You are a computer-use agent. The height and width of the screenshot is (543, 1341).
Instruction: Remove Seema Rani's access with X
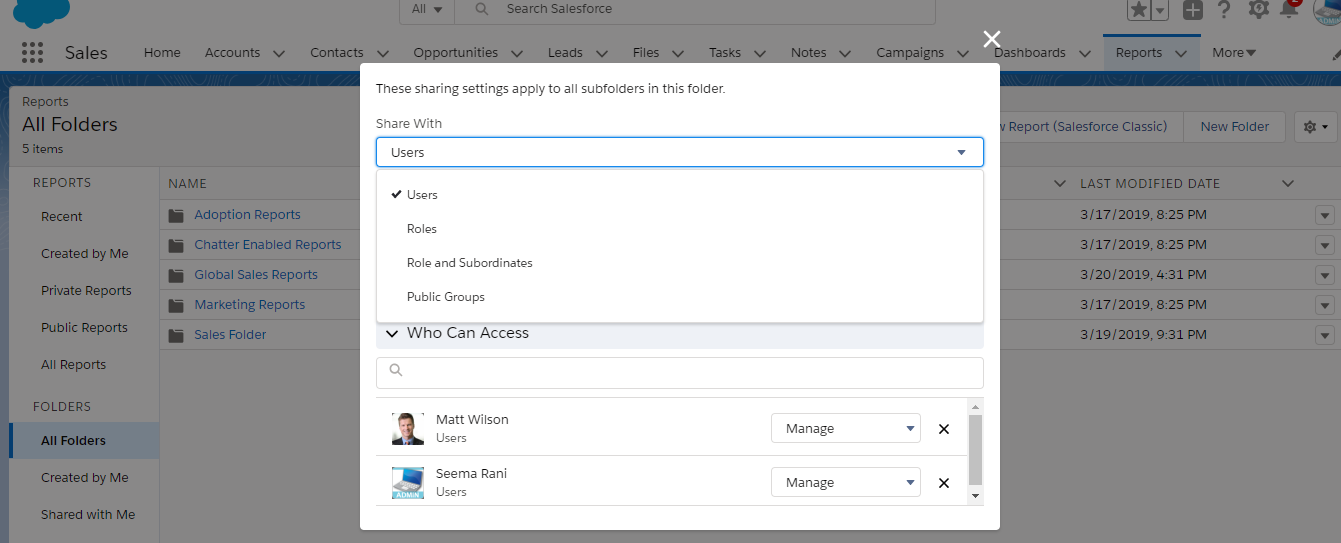coord(943,483)
